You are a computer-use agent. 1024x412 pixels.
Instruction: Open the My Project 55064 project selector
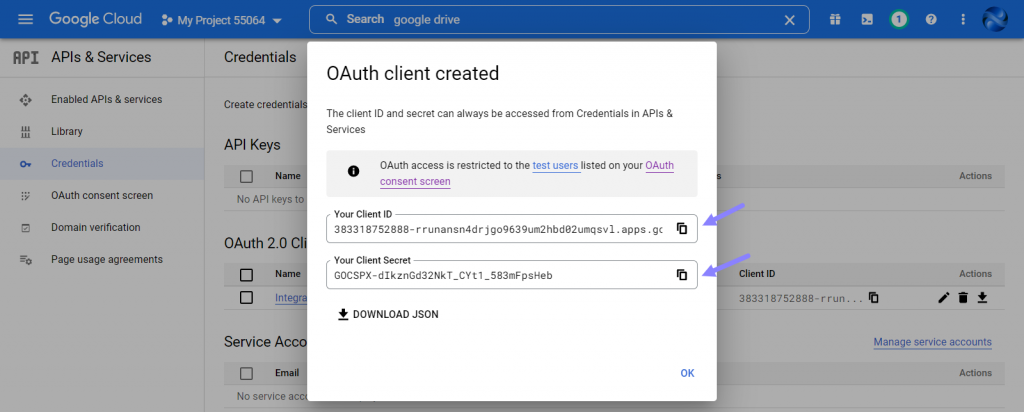pos(221,20)
